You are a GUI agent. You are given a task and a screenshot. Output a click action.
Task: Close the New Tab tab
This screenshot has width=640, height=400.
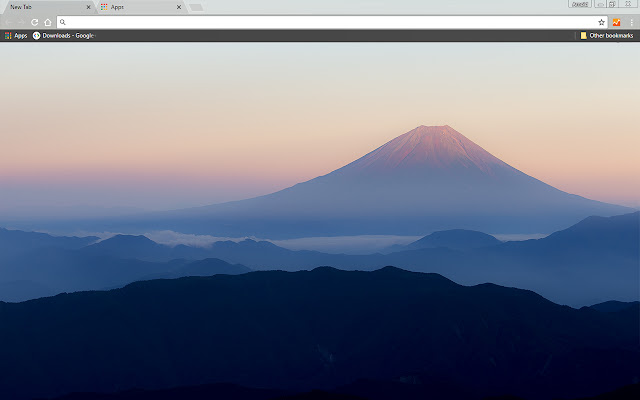(x=88, y=7)
